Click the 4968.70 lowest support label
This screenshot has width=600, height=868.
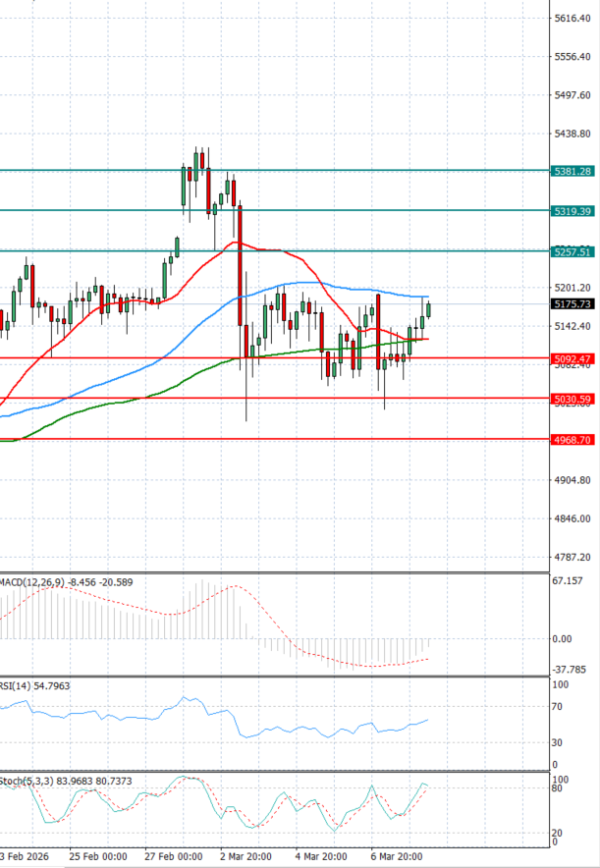pyautogui.click(x=572, y=439)
